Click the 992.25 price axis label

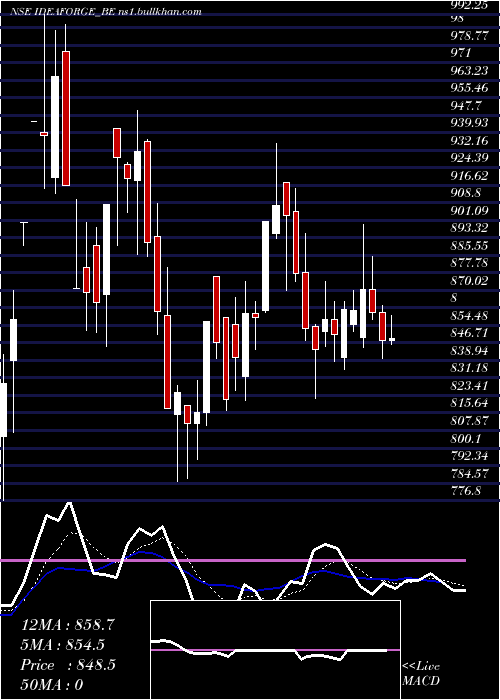click(x=470, y=4)
